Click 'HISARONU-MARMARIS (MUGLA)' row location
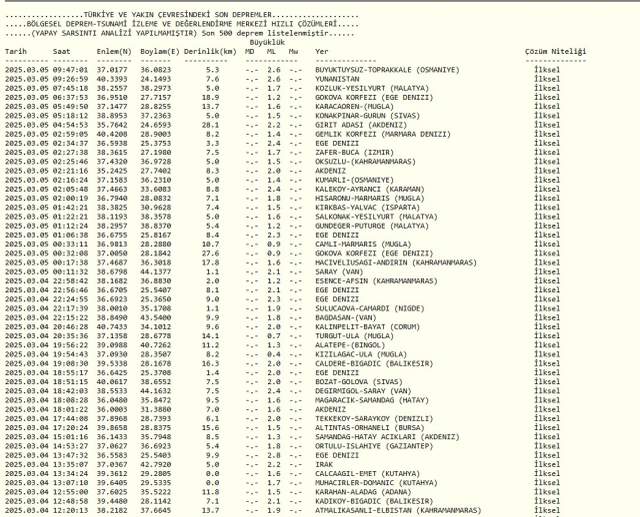This screenshot has width=640, height=517. [369, 198]
